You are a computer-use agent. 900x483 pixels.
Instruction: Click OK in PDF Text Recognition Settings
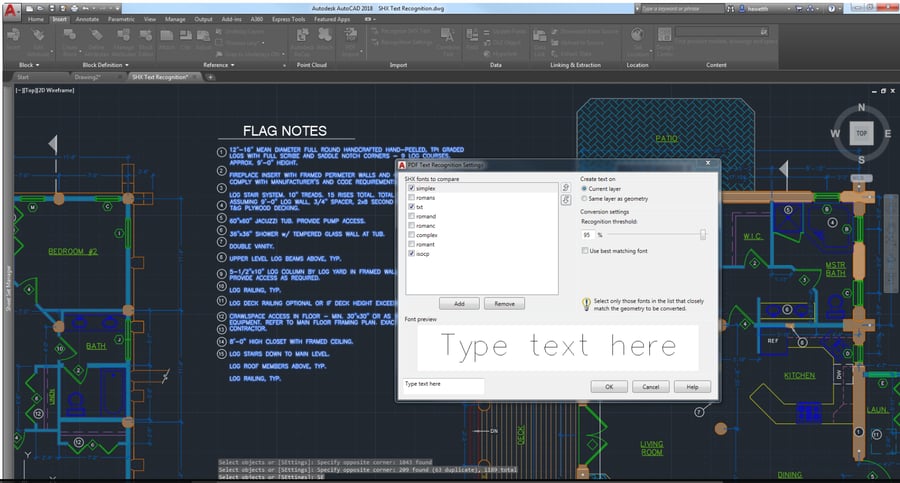609,387
